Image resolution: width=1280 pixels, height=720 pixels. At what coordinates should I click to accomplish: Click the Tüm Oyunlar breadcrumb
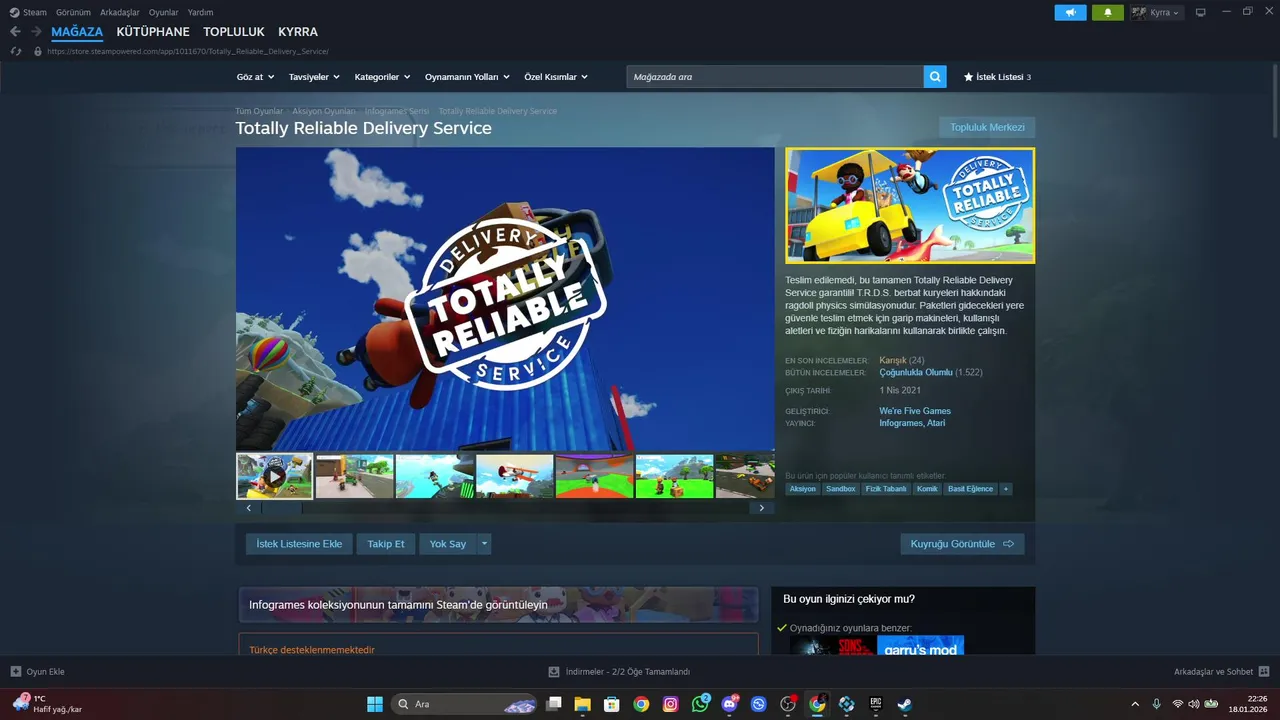(259, 111)
